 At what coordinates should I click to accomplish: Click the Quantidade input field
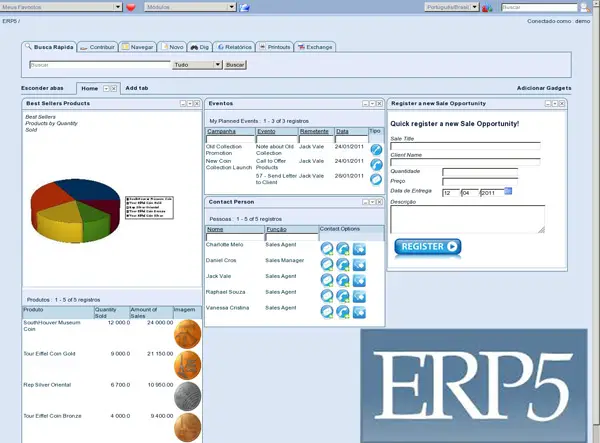pyautogui.click(x=480, y=172)
